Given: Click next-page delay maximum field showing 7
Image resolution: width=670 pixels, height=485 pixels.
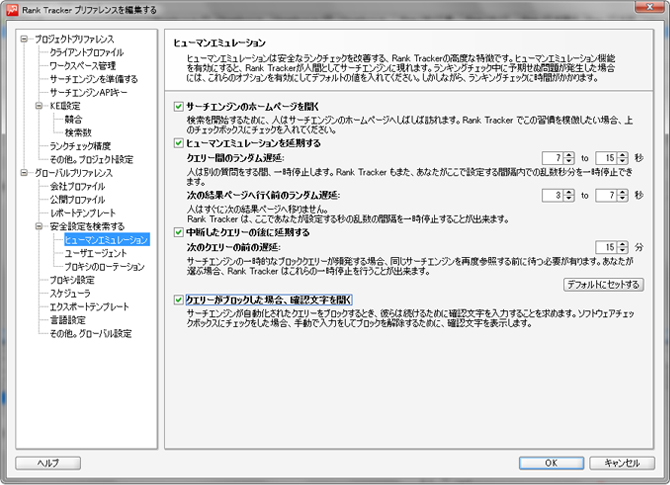Looking at the screenshot, I should (x=606, y=195).
